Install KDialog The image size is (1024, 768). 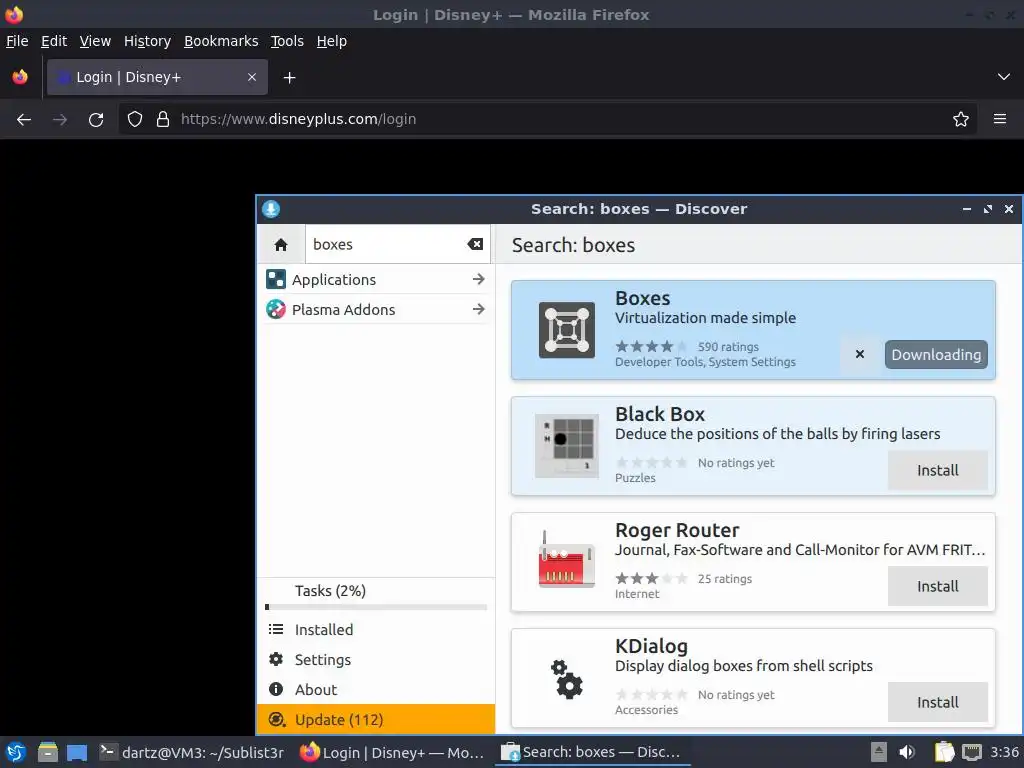point(937,702)
